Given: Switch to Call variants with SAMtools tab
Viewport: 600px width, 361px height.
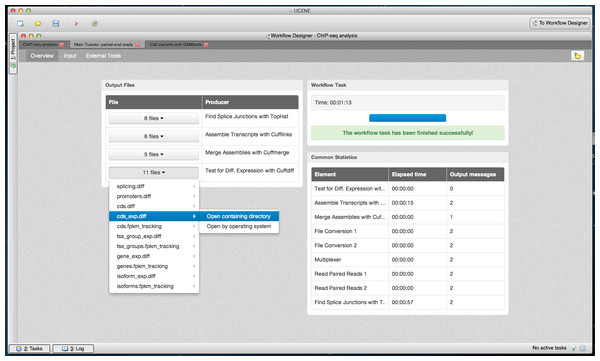Looking at the screenshot, I should point(176,45).
